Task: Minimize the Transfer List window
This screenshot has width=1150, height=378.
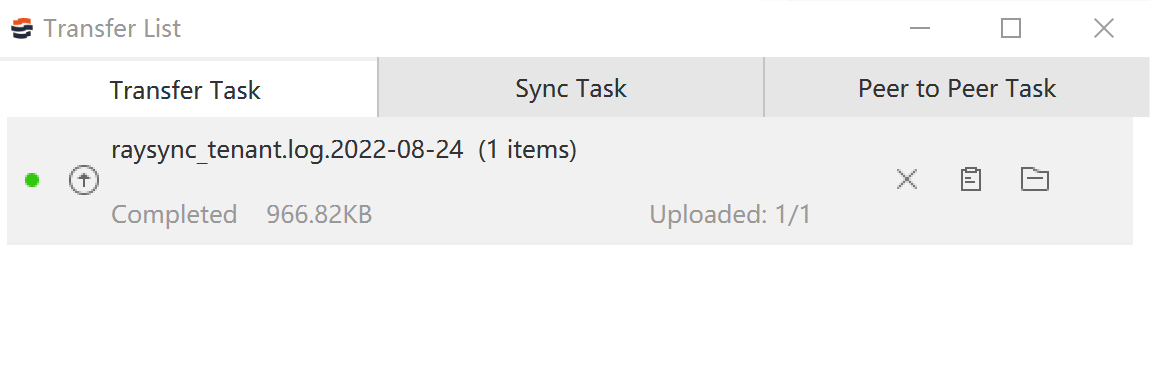Action: point(920,29)
